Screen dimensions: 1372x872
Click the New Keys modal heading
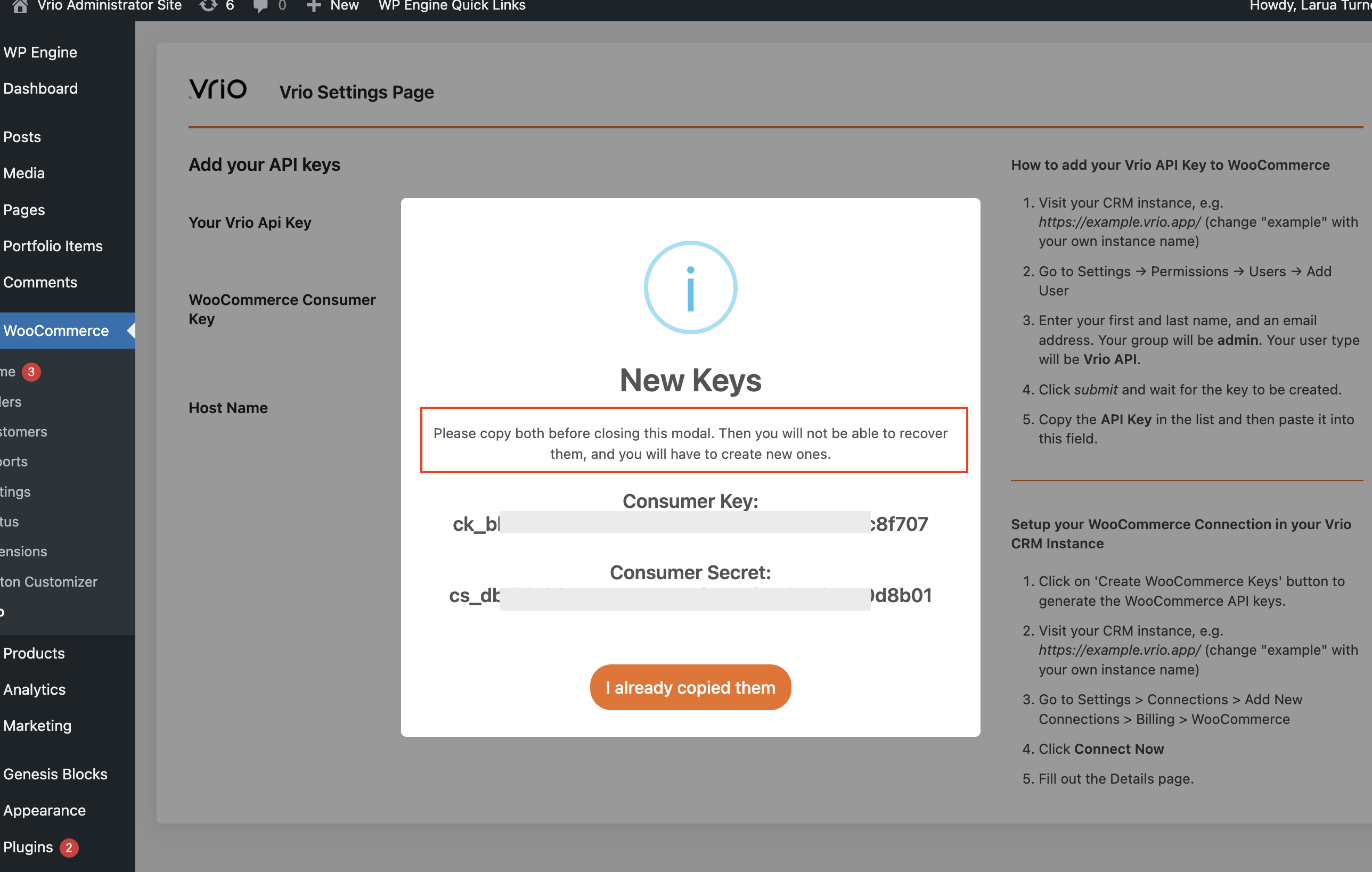click(x=690, y=380)
